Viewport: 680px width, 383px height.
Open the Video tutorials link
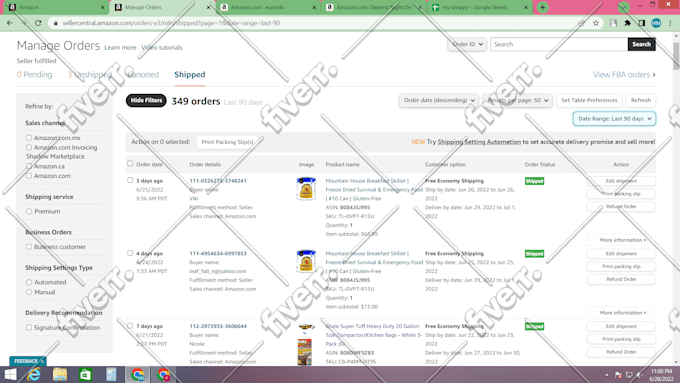coord(162,48)
